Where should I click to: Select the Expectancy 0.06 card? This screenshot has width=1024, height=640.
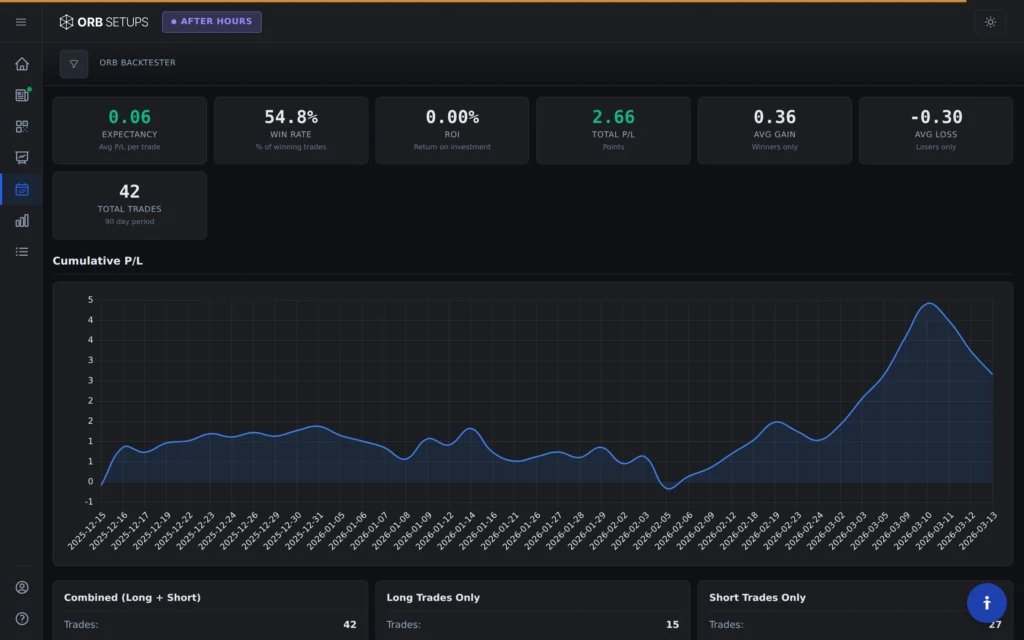[x=129, y=130]
